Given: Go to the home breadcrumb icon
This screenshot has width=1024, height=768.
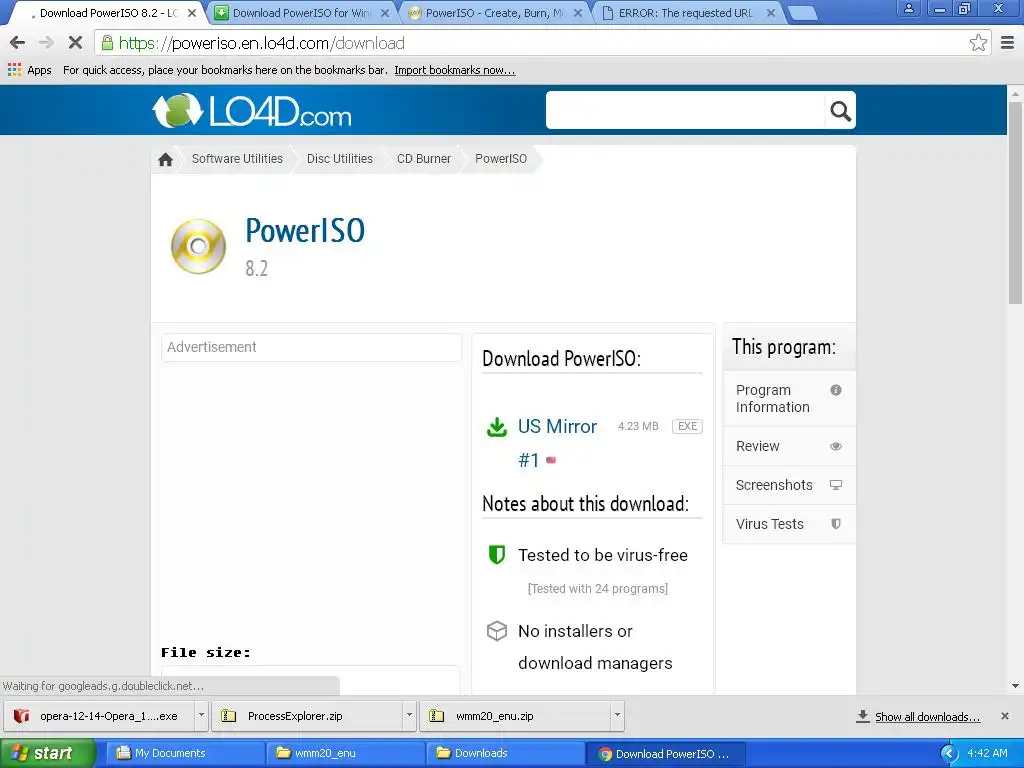Looking at the screenshot, I should pyautogui.click(x=165, y=159).
